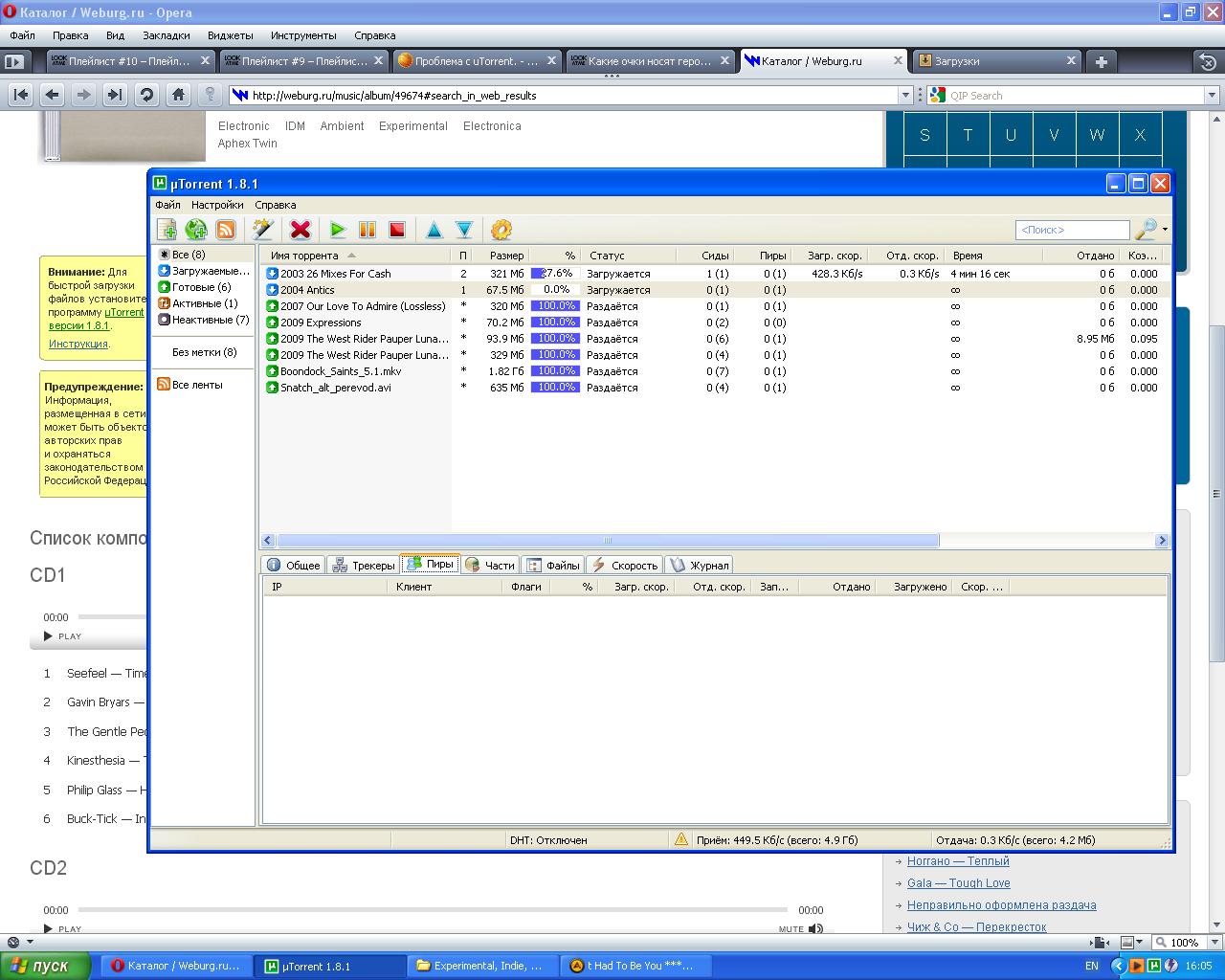
Task: Switch to the Скорость tab
Action: [624, 566]
